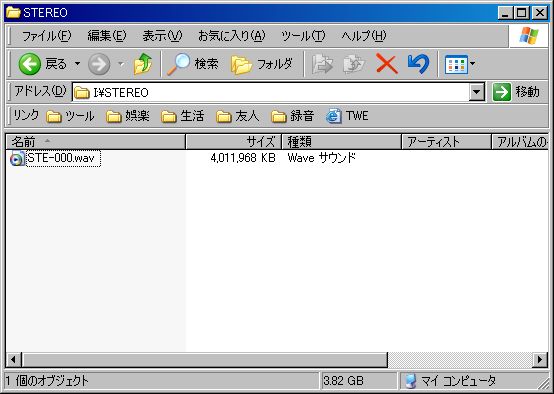Image resolution: width=554 pixels, height=394 pixels.
Task: Open the 編集(E) menu
Action: point(107,36)
